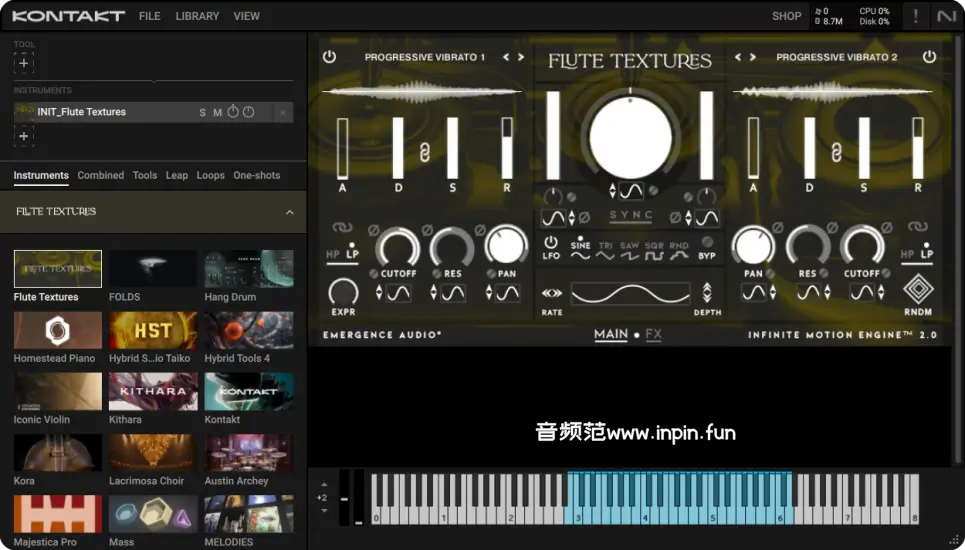The height and width of the screenshot is (550, 965).
Task: Toggle power for Progressive Vibrato 2 layer
Action: point(929,57)
